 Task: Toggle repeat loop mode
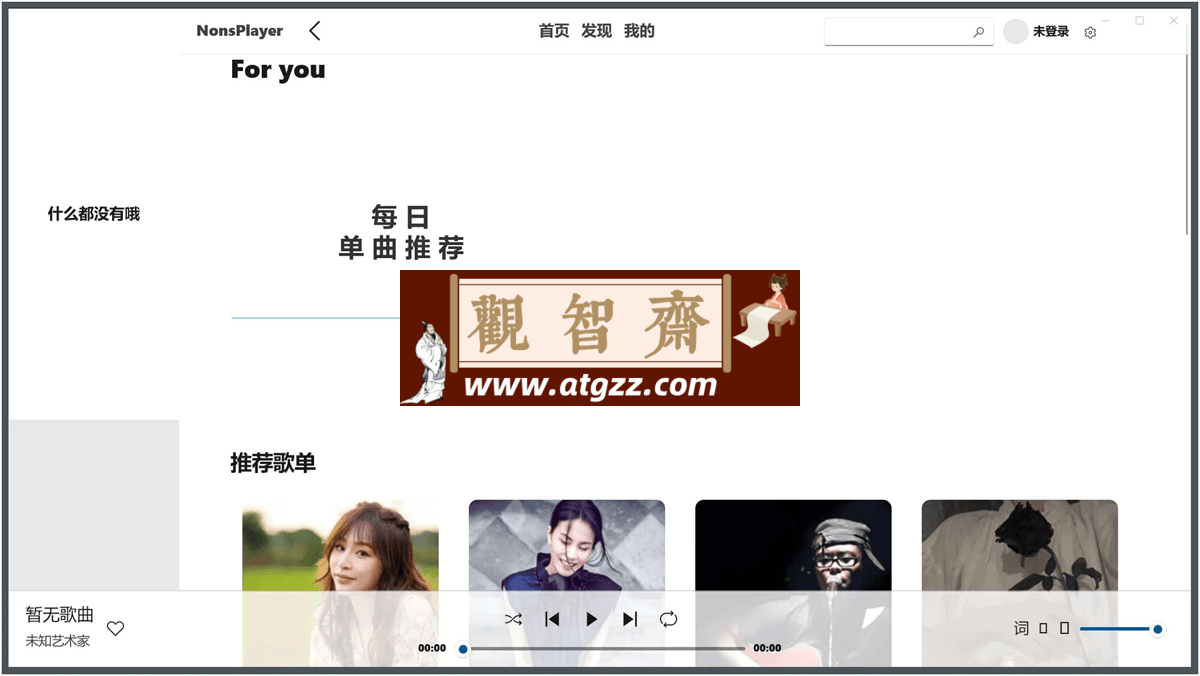click(669, 619)
